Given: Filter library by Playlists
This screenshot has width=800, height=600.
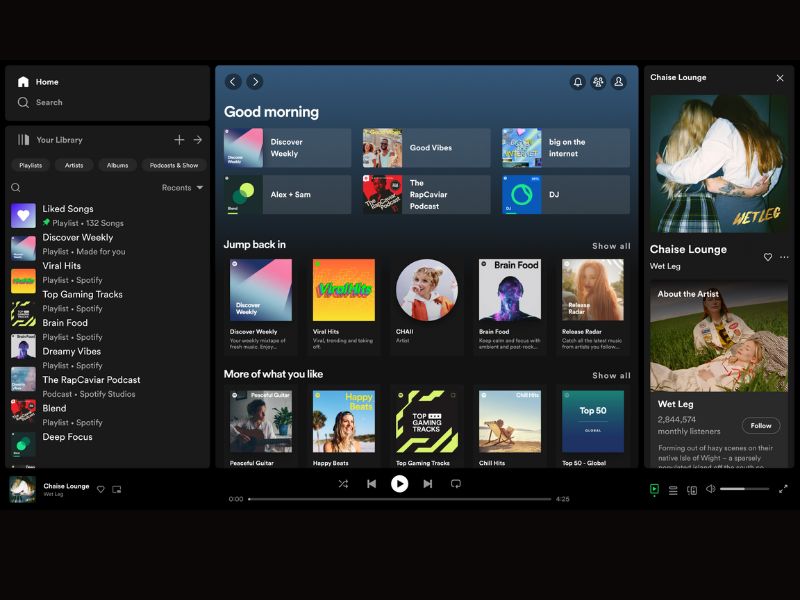Looking at the screenshot, I should pyautogui.click(x=31, y=165).
